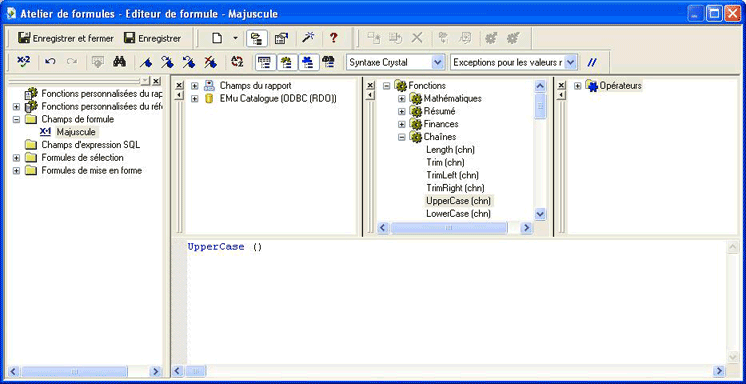Open find and replace with the binoculars icon

pos(119,62)
